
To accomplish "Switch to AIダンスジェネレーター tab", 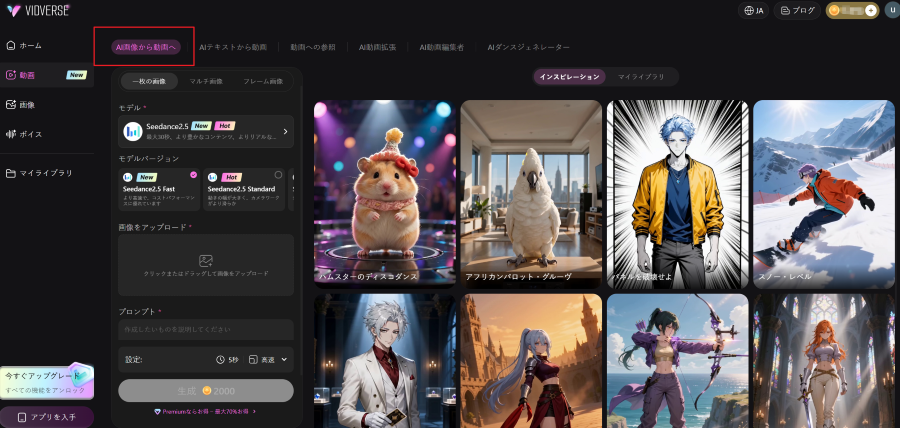I will pos(528,48).
